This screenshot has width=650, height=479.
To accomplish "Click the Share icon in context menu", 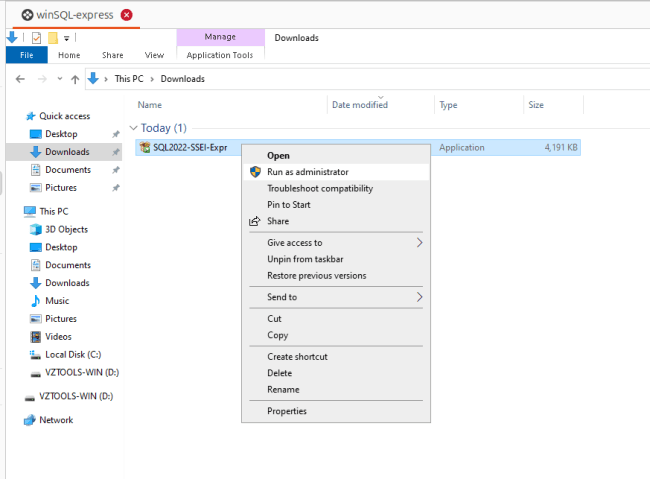I will (x=256, y=221).
